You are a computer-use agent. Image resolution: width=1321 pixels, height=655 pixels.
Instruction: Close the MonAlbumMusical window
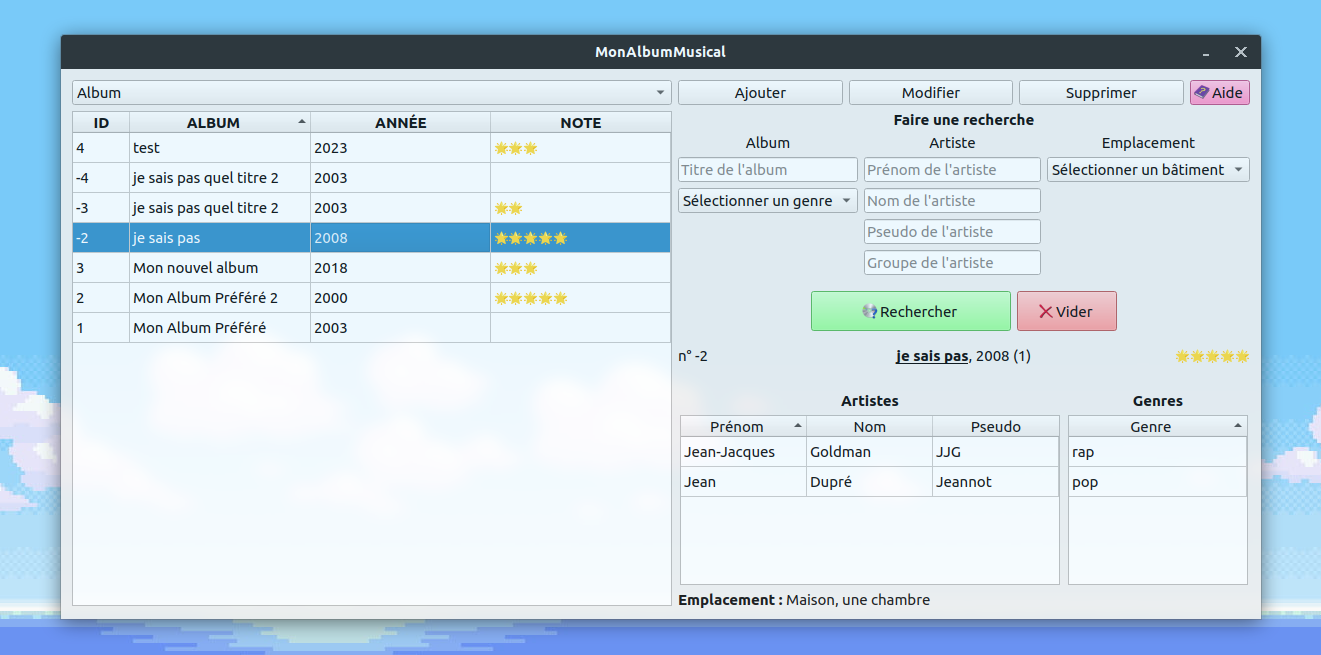click(1240, 52)
